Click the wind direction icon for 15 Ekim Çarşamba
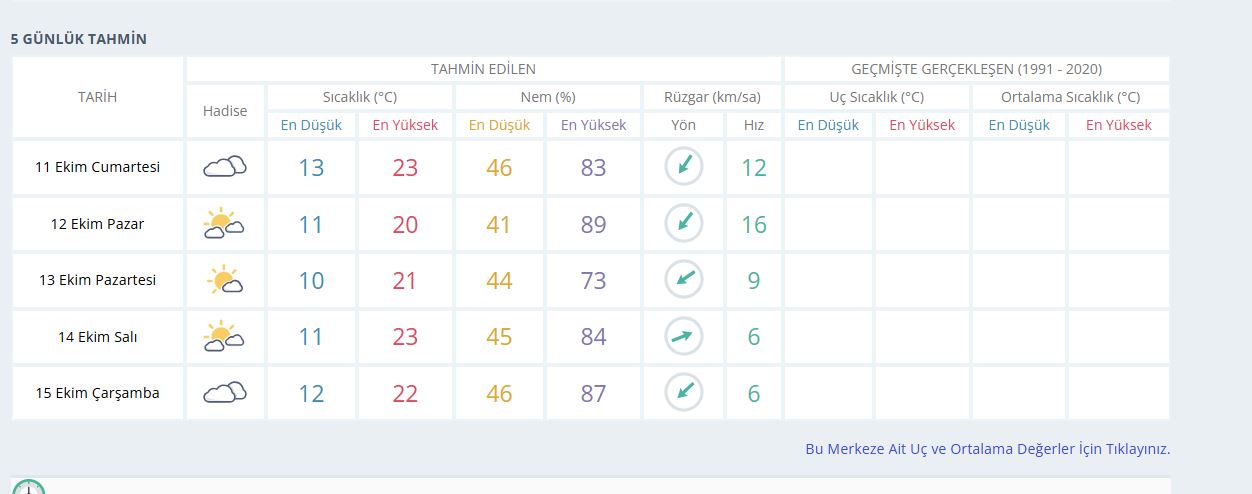Screen dimensions: 1252x494 coord(684,393)
